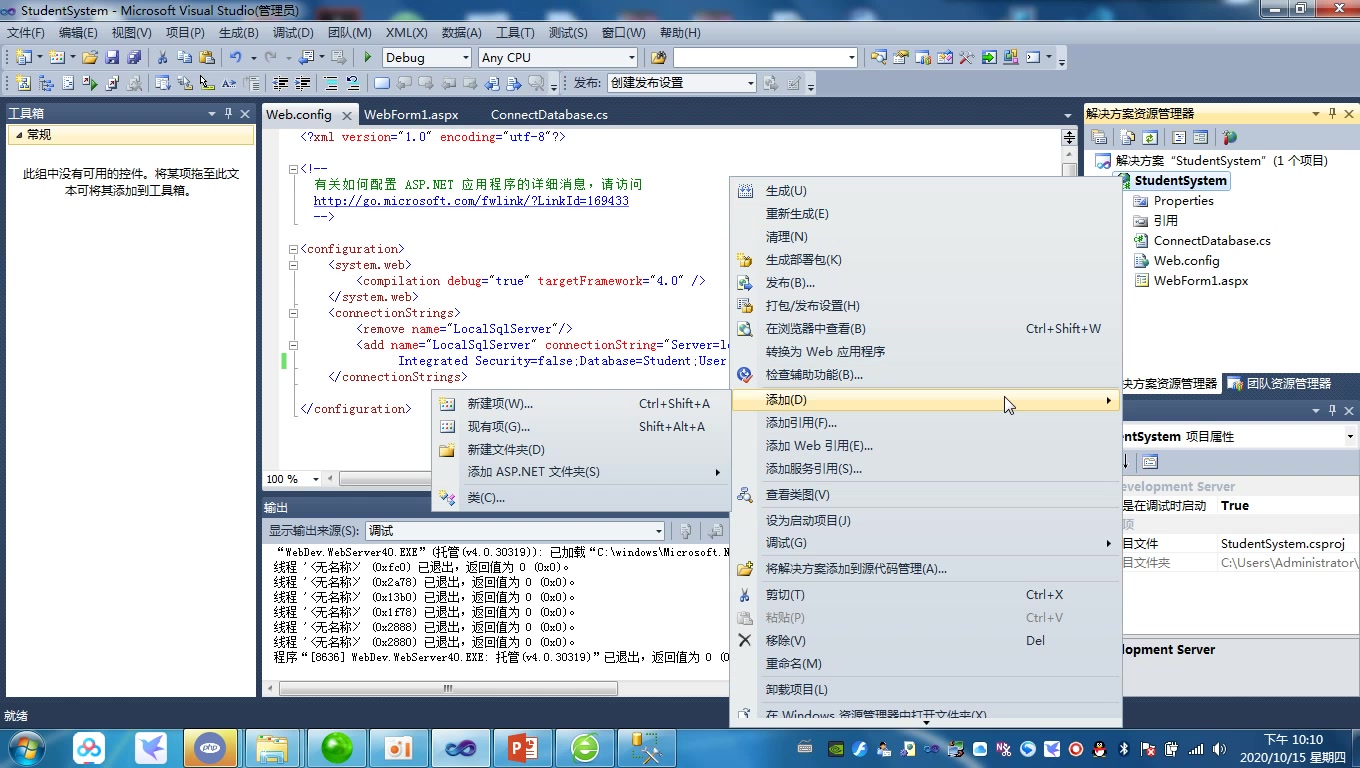Choose 新建项(W)... from the Add submenu

(x=580, y=404)
